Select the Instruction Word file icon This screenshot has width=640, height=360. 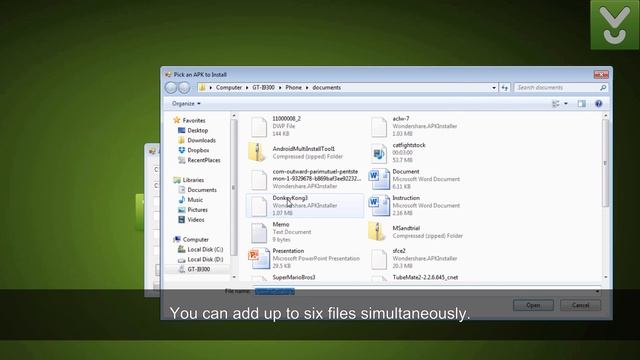tap(379, 206)
